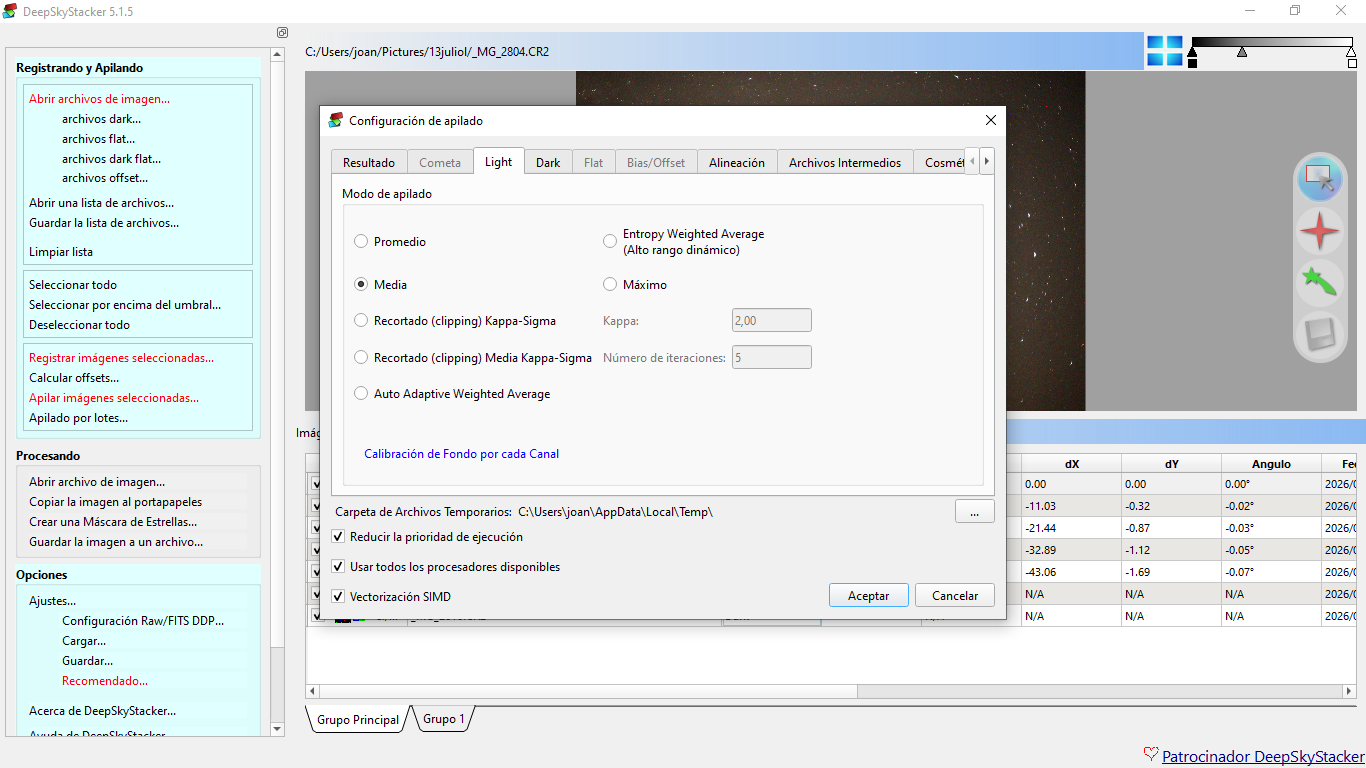
Task: Click the dX column header
Action: [x=1071, y=464]
